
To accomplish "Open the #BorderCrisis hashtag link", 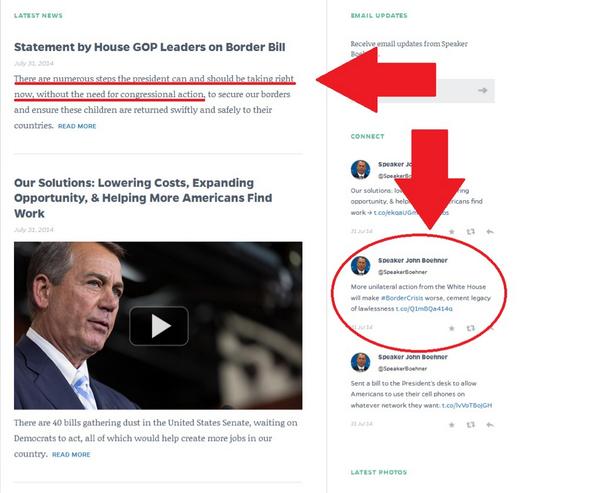I will tap(402, 298).
